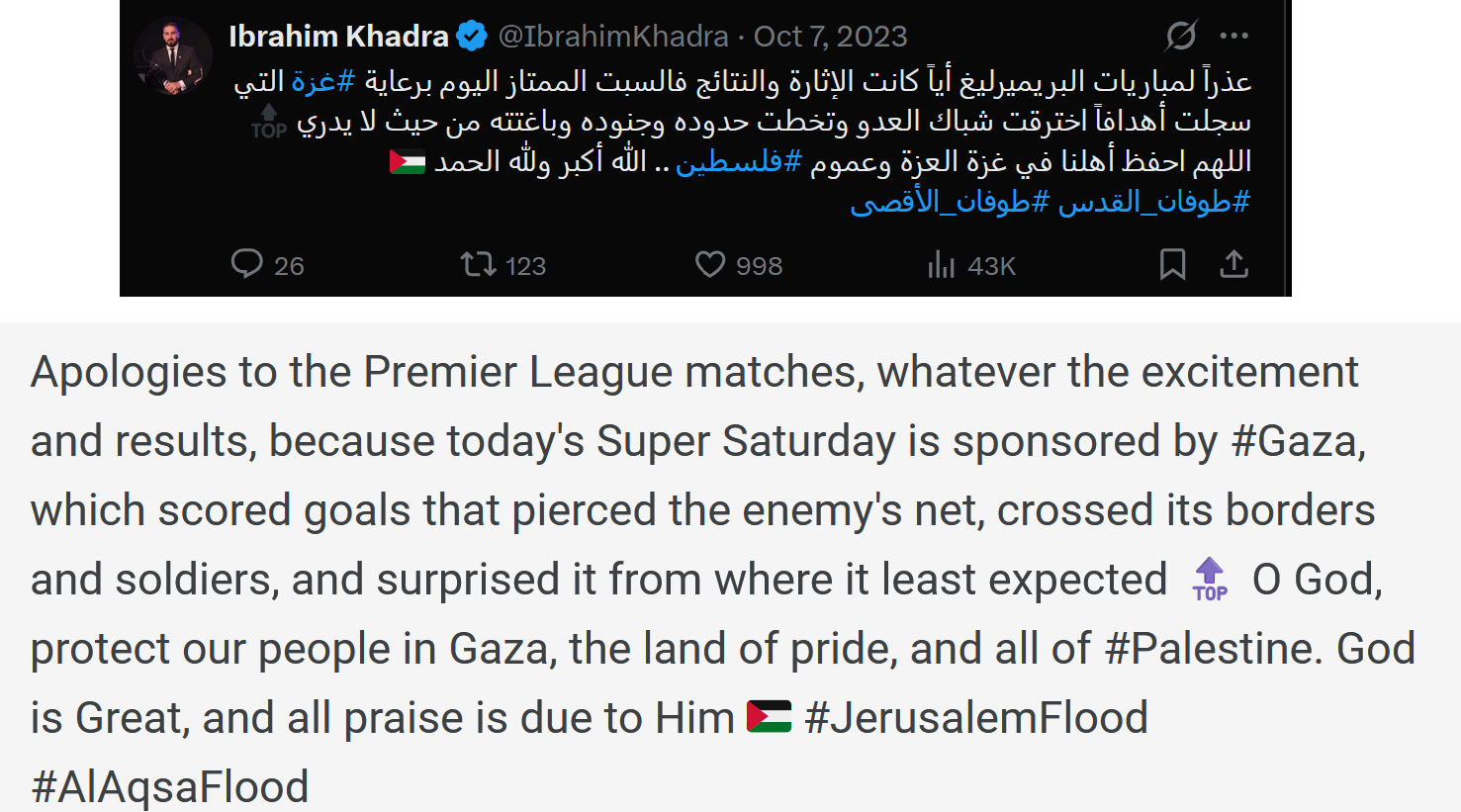Click the display name Ibrahim Khadra
The width and height of the screenshot is (1461, 812).
pos(335,35)
